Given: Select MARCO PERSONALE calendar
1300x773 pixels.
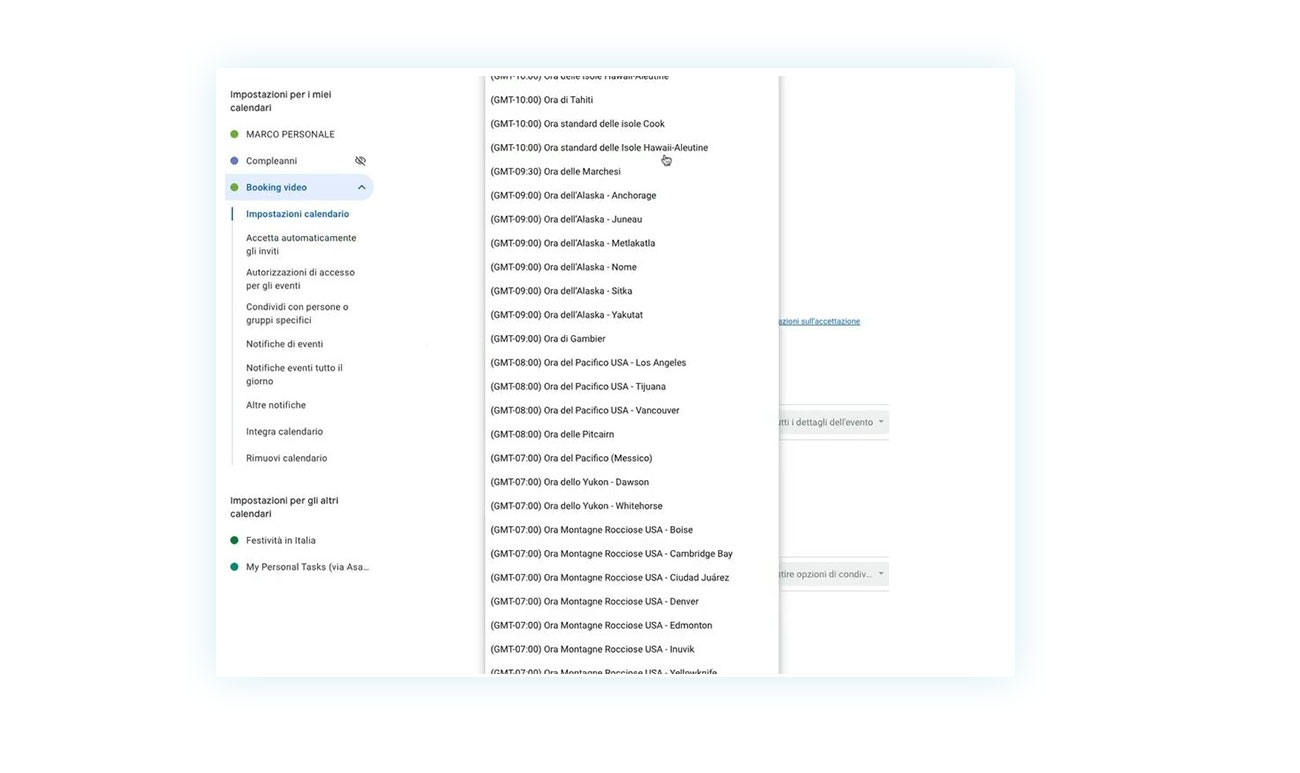Looking at the screenshot, I should click(x=290, y=134).
